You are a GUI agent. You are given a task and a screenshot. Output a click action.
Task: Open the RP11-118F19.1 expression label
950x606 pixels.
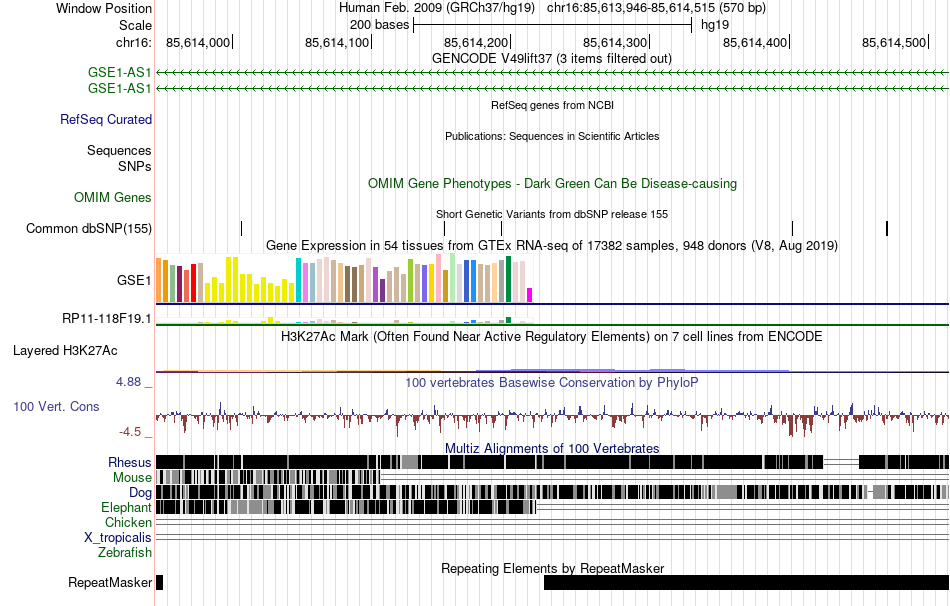pos(107,319)
